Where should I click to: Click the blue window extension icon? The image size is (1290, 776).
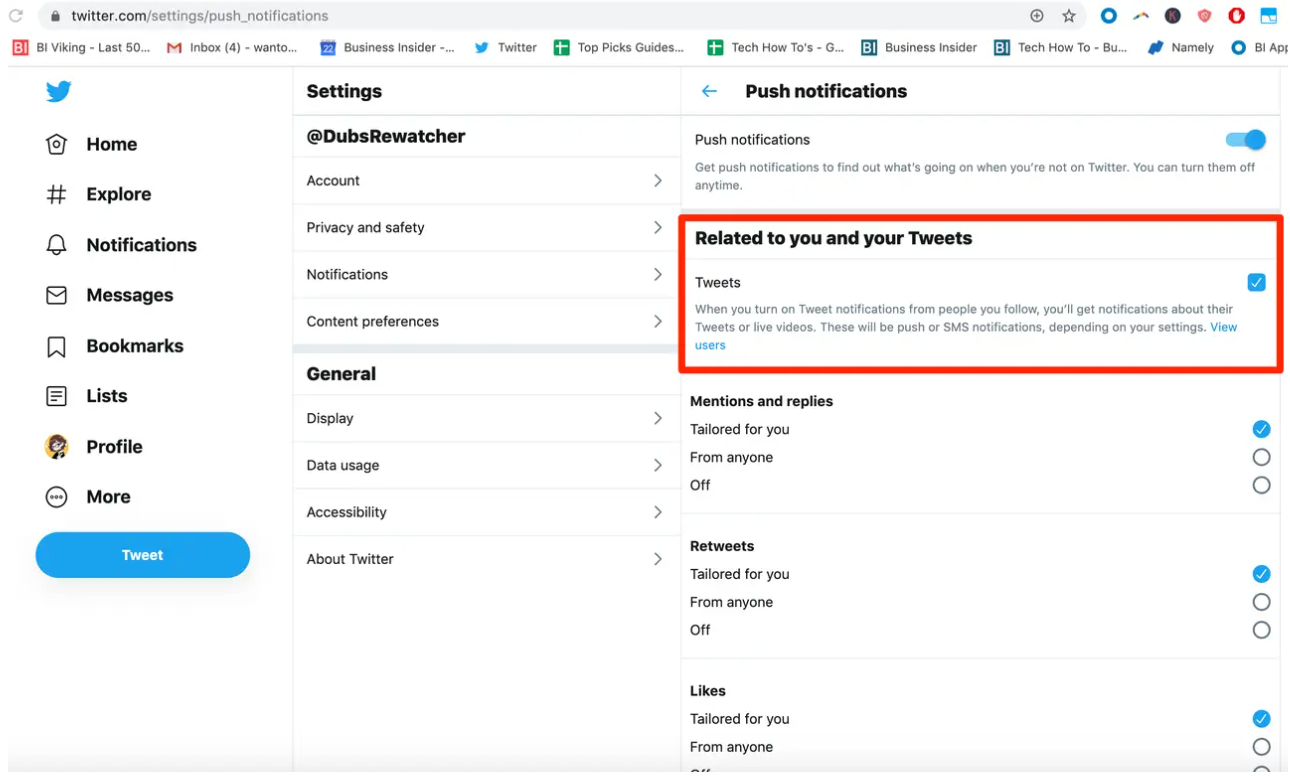1268,16
